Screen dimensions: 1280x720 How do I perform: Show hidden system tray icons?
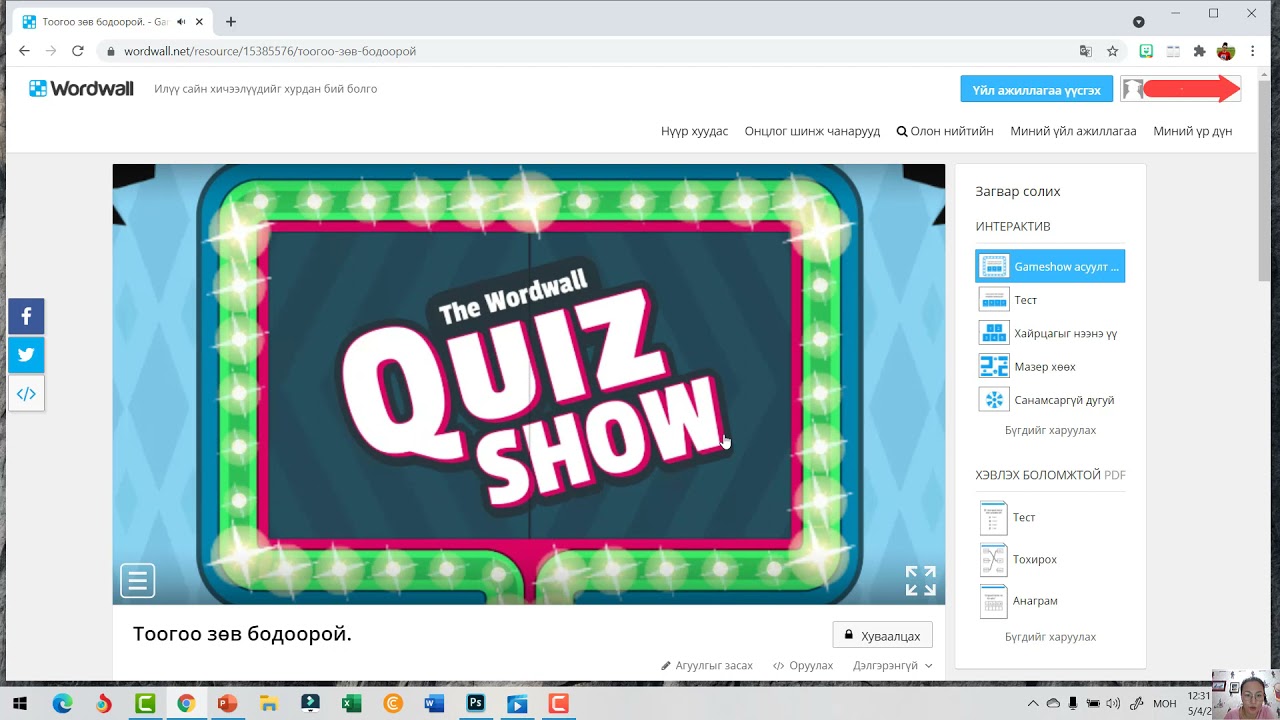[x=1033, y=704]
